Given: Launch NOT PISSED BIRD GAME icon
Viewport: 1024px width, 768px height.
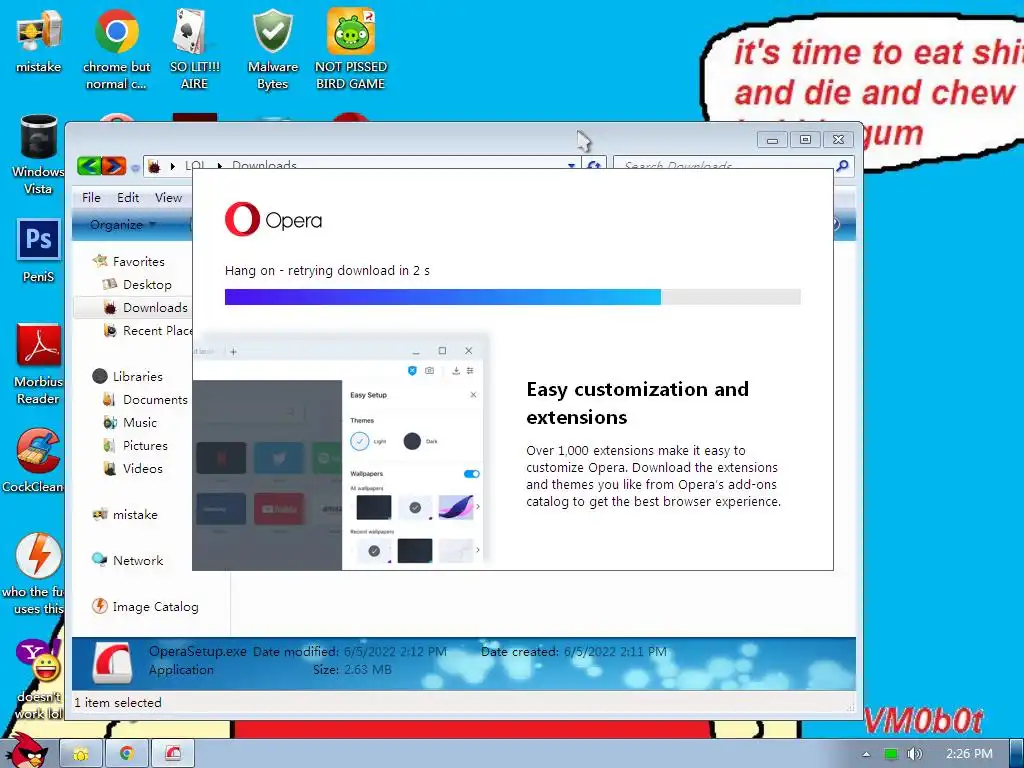Looking at the screenshot, I should click(351, 49).
